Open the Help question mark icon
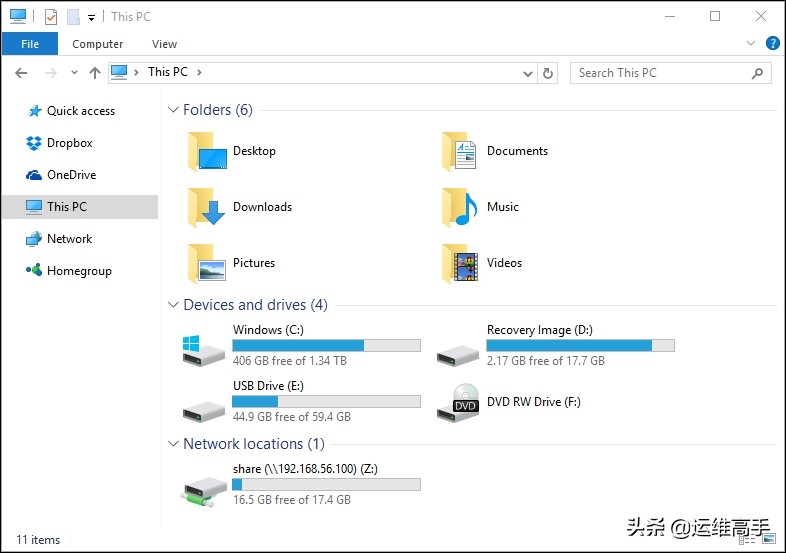This screenshot has height=553, width=786. [x=772, y=43]
